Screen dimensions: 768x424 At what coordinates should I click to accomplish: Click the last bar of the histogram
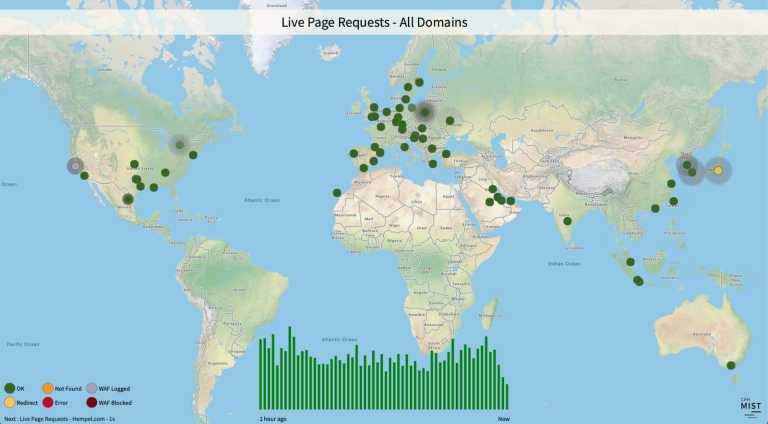coord(507,397)
